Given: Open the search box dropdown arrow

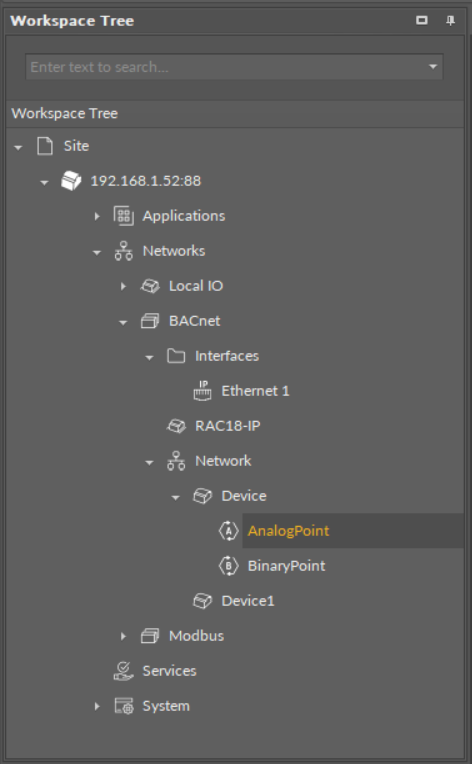Looking at the screenshot, I should pyautogui.click(x=433, y=67).
